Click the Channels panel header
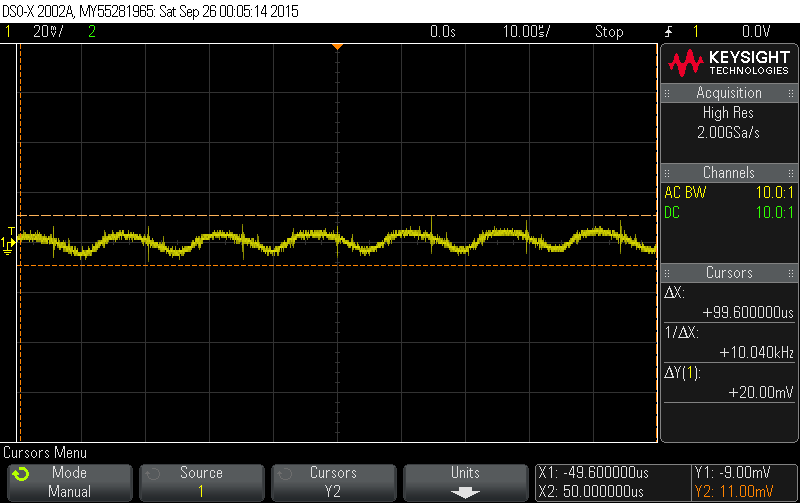The height and width of the screenshot is (503, 800). point(729,172)
